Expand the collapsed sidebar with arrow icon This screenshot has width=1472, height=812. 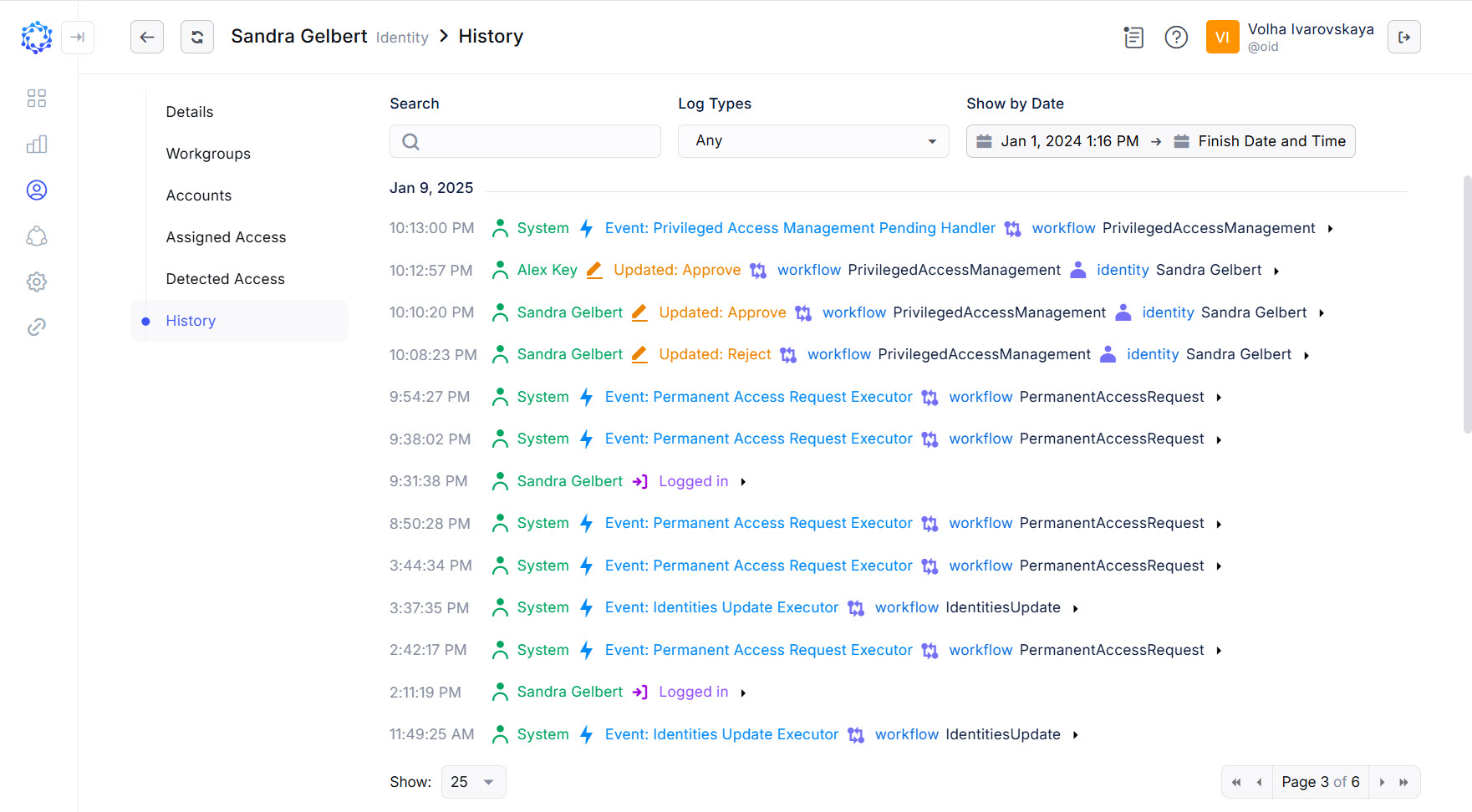pos(78,37)
